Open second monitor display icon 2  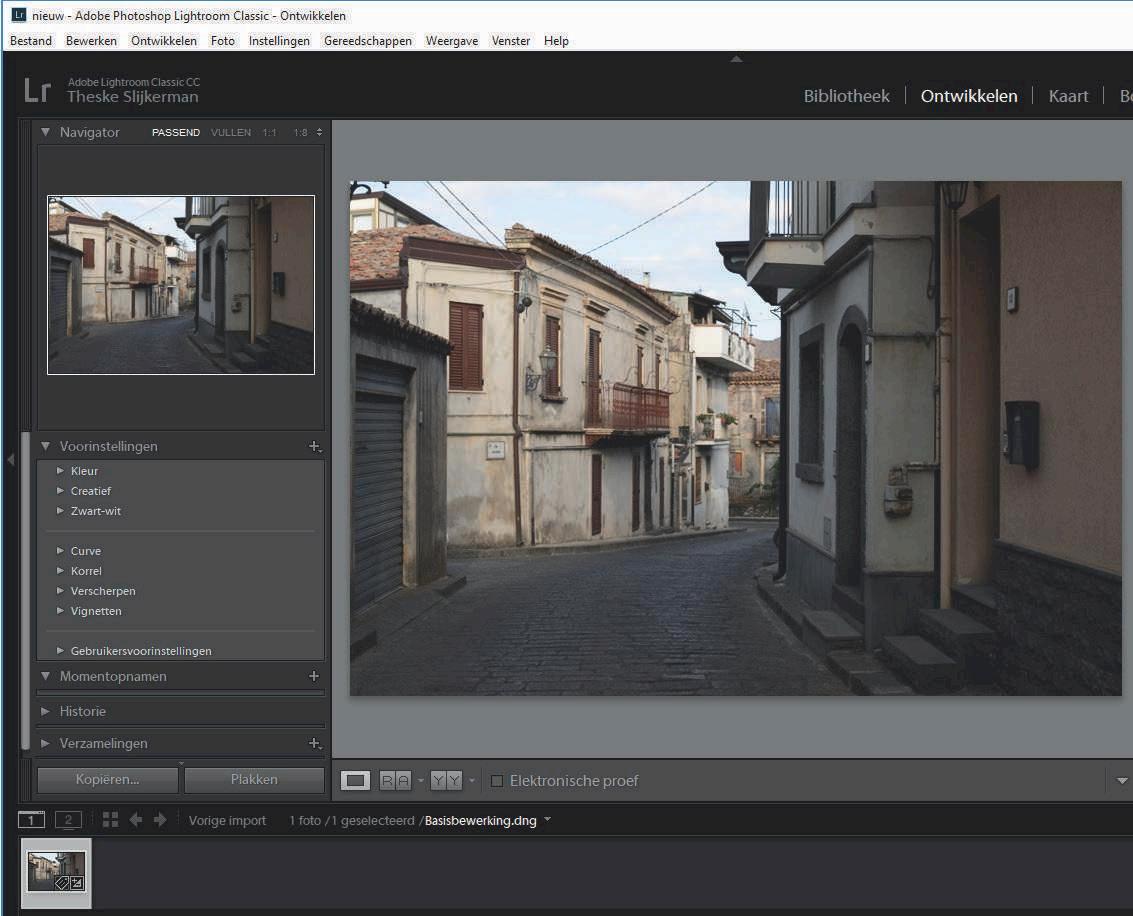(67, 820)
